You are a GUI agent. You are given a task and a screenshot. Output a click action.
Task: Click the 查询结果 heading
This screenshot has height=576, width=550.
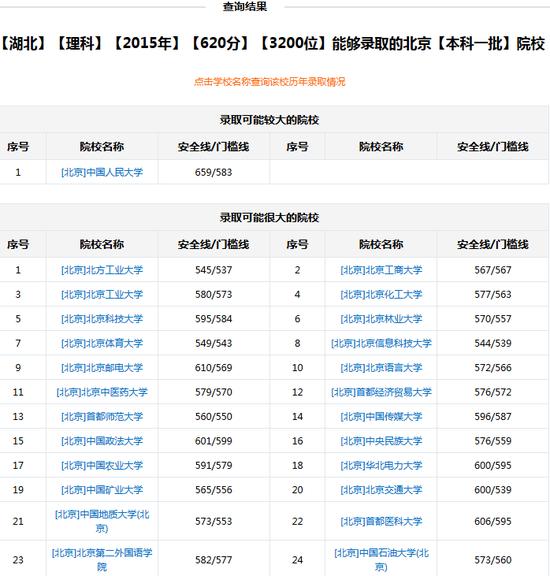(245, 6)
